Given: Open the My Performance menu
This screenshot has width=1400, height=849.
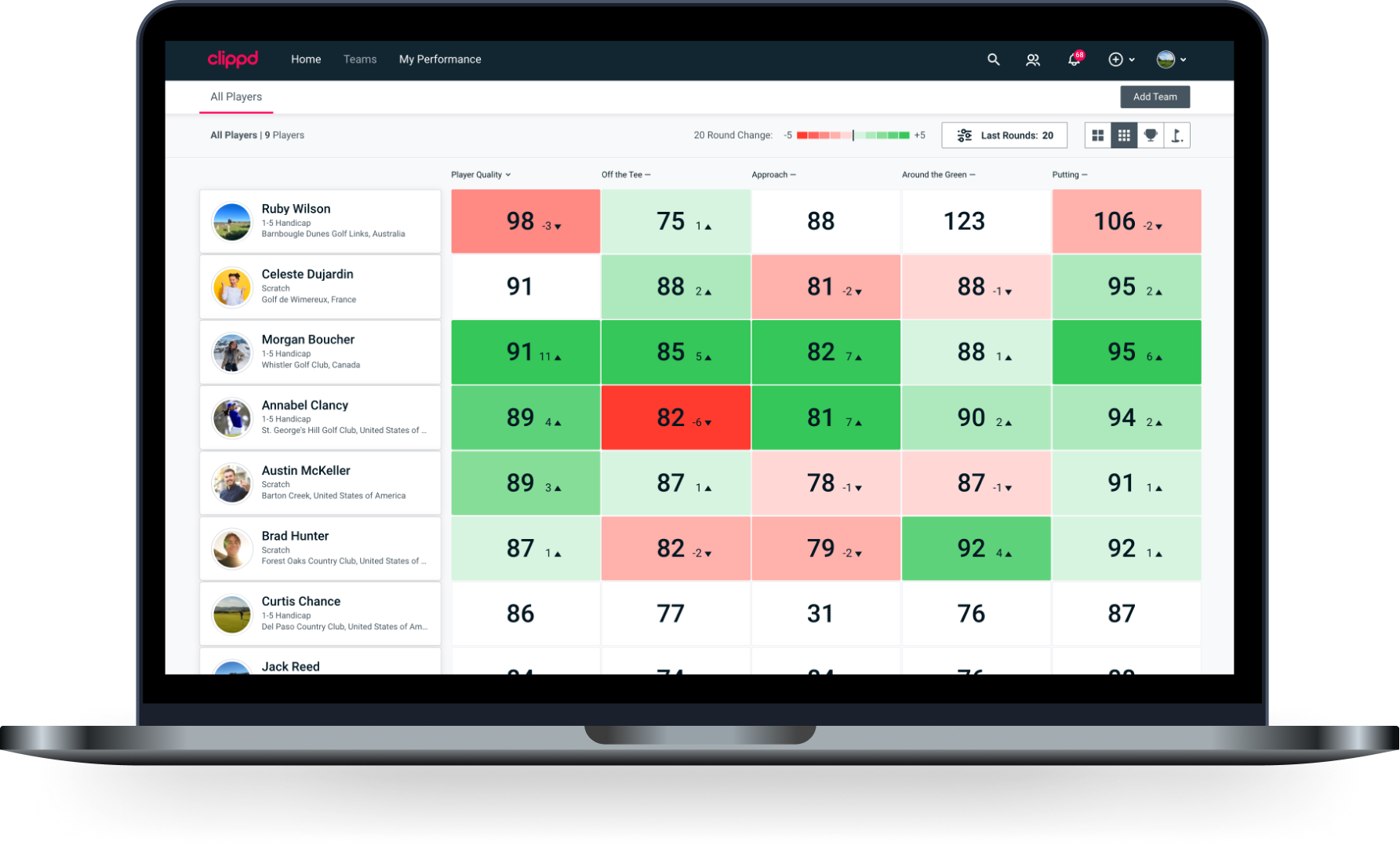Looking at the screenshot, I should [x=440, y=60].
